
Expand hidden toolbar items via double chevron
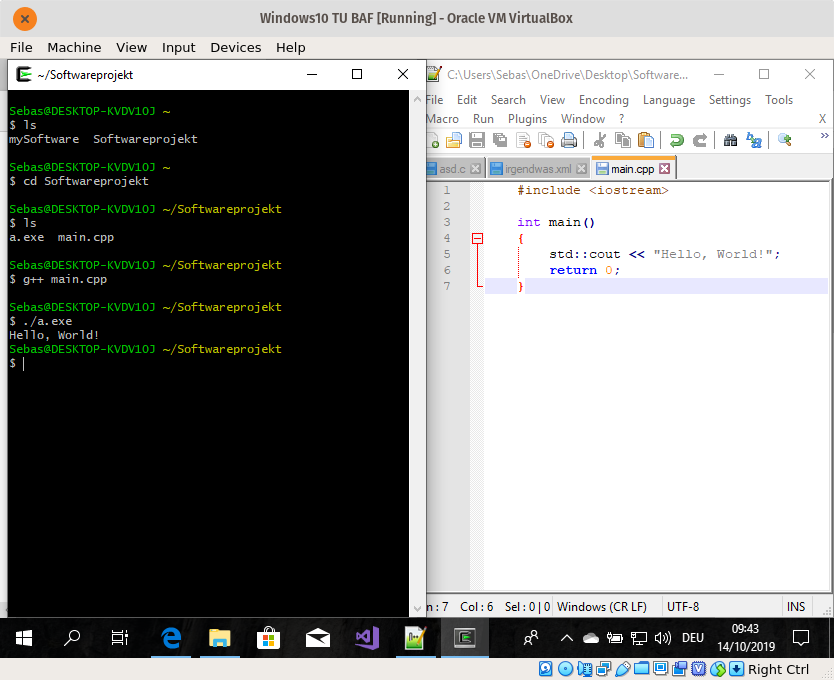824,136
